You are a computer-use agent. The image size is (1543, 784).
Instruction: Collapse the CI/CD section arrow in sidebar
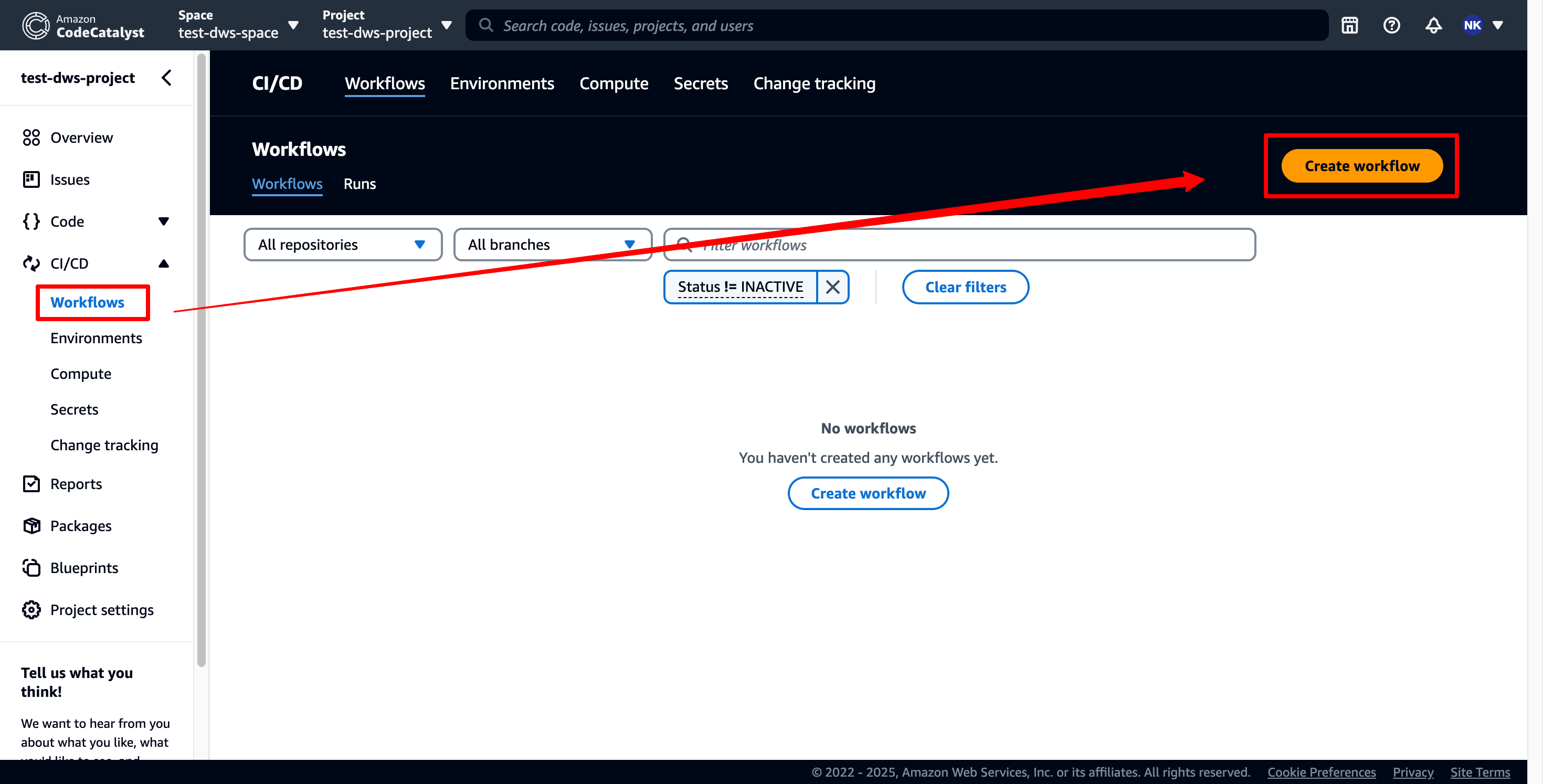[x=164, y=263]
